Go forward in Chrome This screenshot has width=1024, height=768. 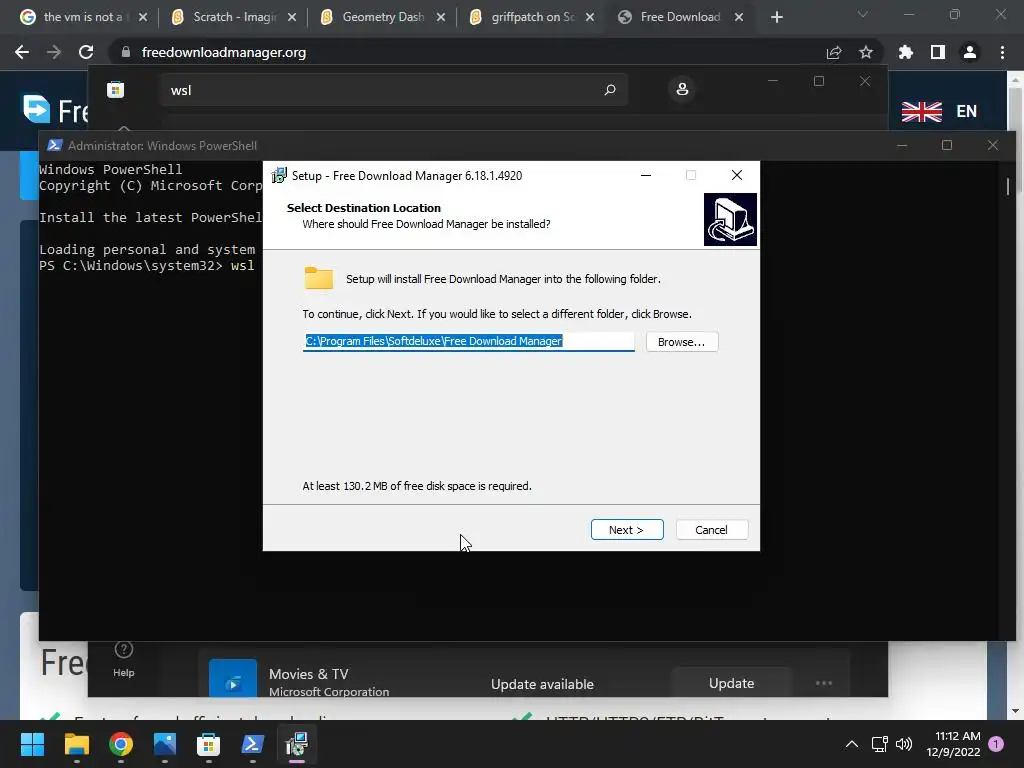tap(54, 52)
